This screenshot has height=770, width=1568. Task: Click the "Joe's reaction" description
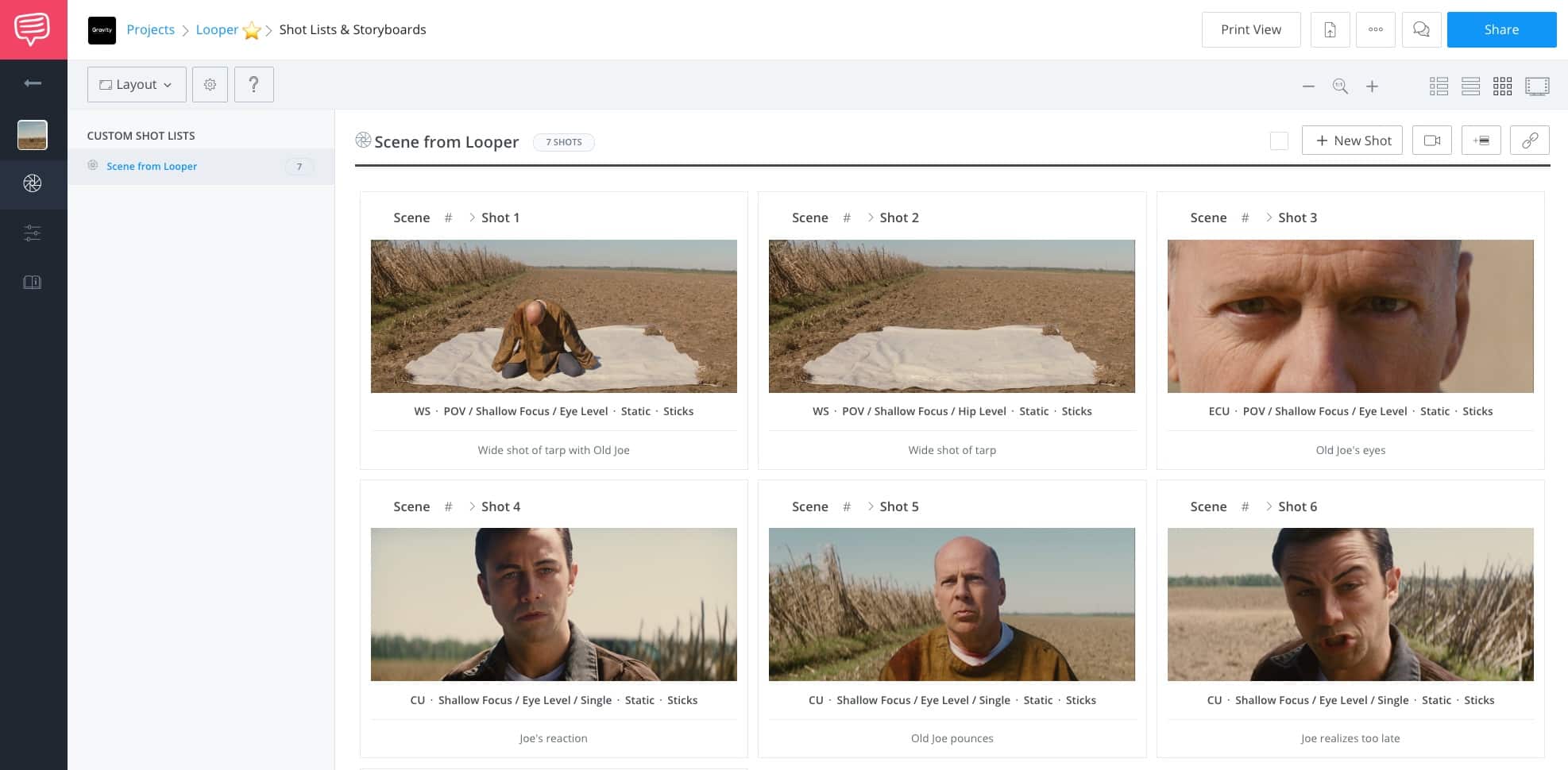554,738
